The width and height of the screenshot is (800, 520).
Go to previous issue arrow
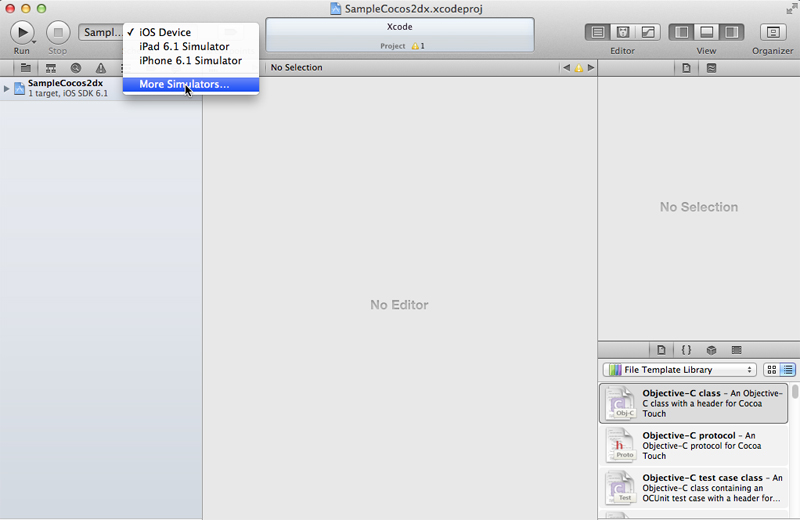pyautogui.click(x=566, y=67)
